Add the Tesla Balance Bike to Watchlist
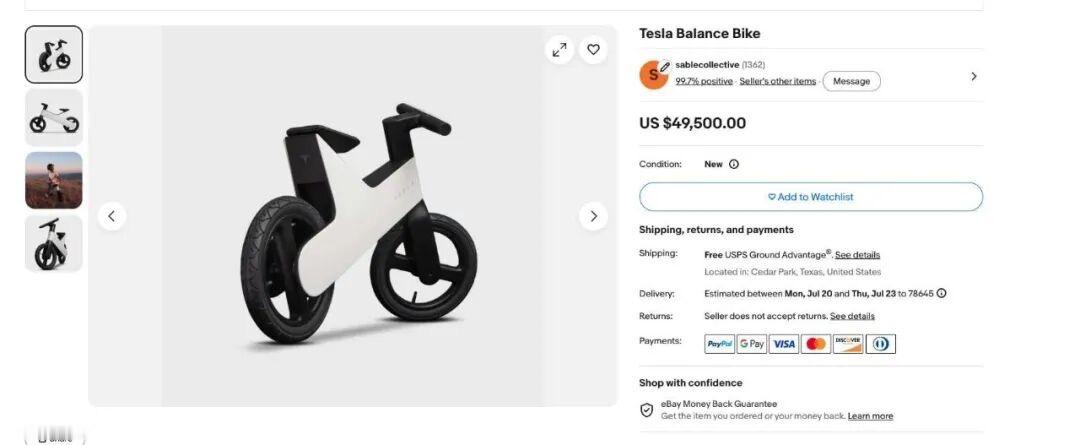The height and width of the screenshot is (445, 1080). click(x=811, y=197)
